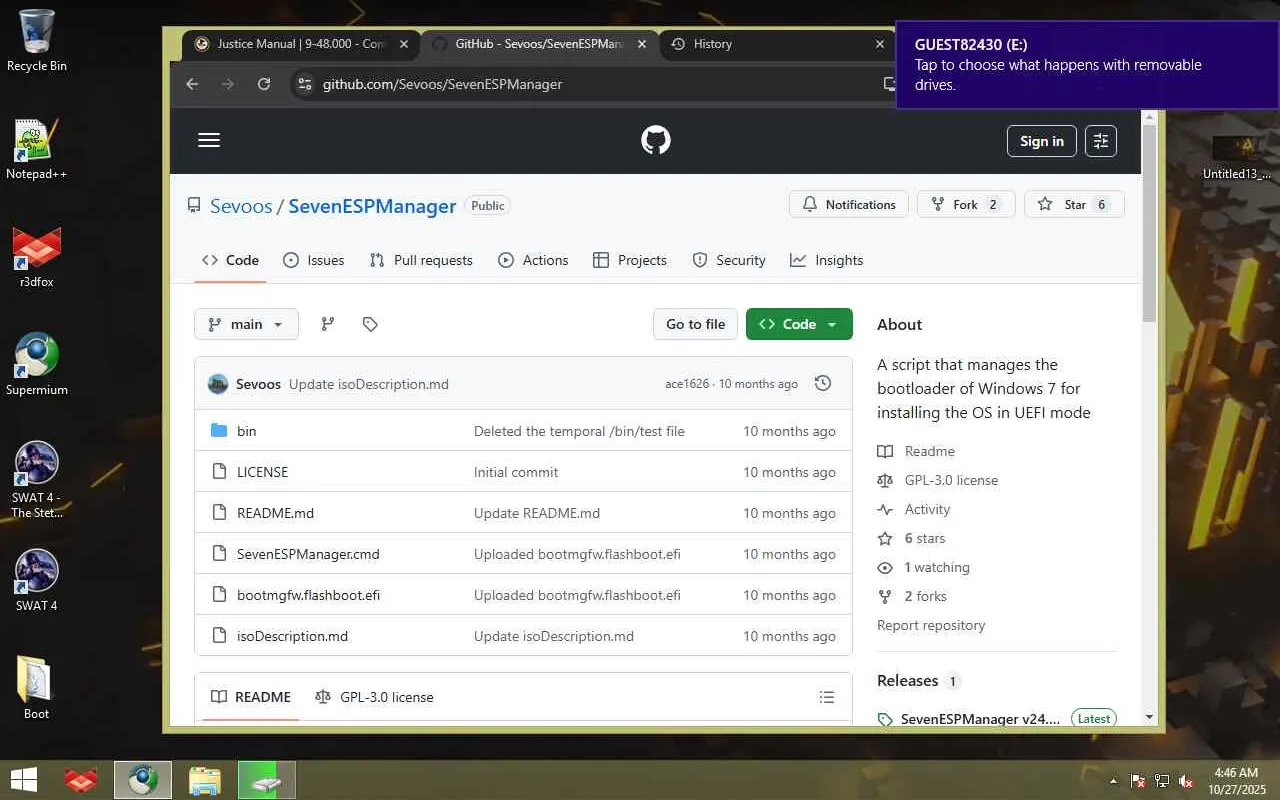
Task: Fork the SevenESPManager repository
Action: [x=966, y=204]
